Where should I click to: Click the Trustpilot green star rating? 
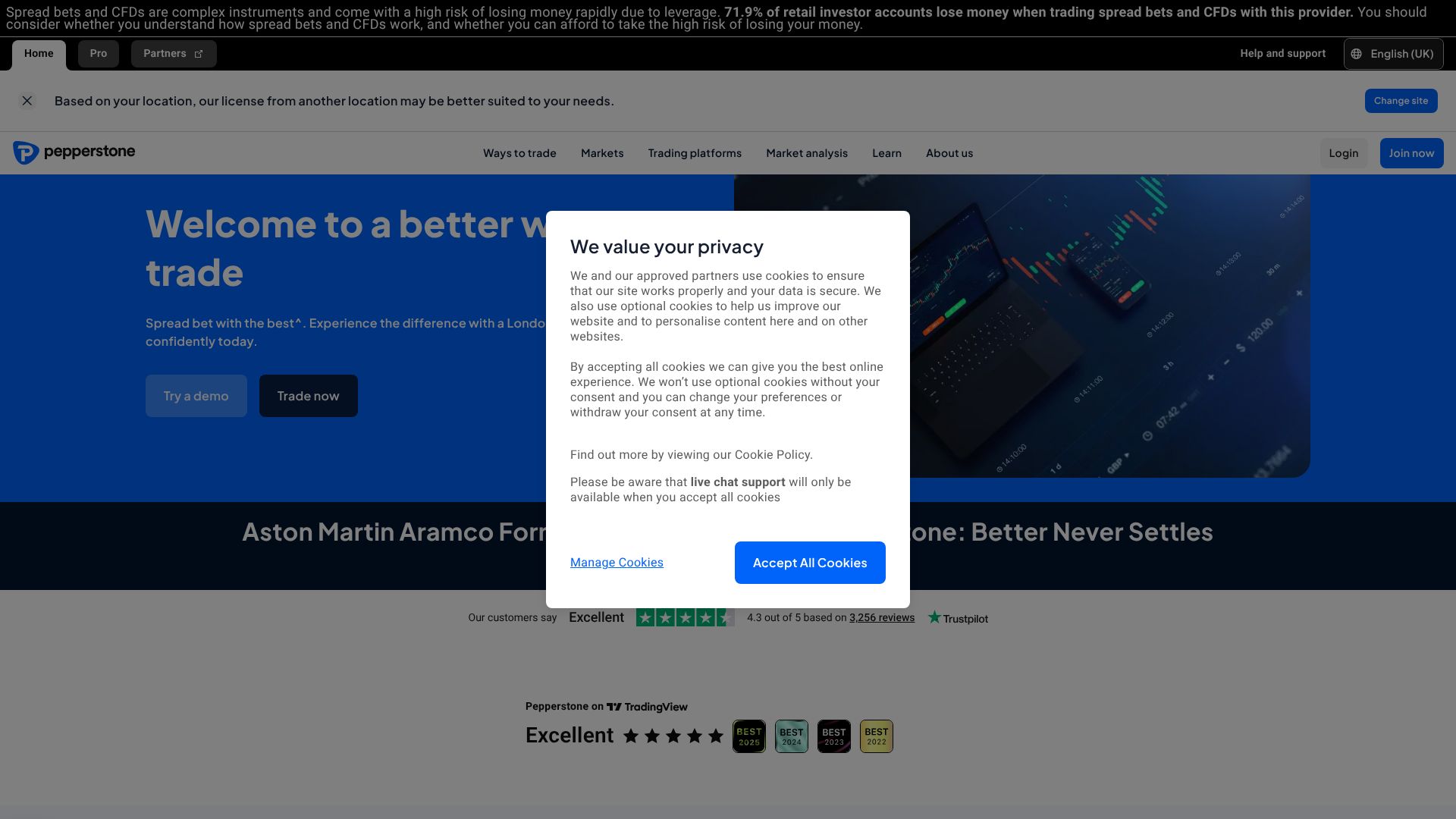[685, 618]
